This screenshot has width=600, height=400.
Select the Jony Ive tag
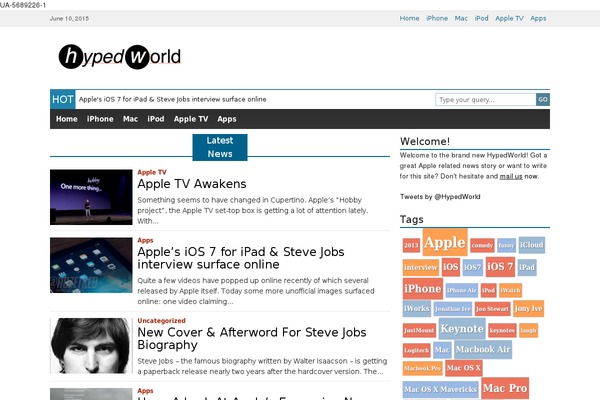[x=528, y=309]
